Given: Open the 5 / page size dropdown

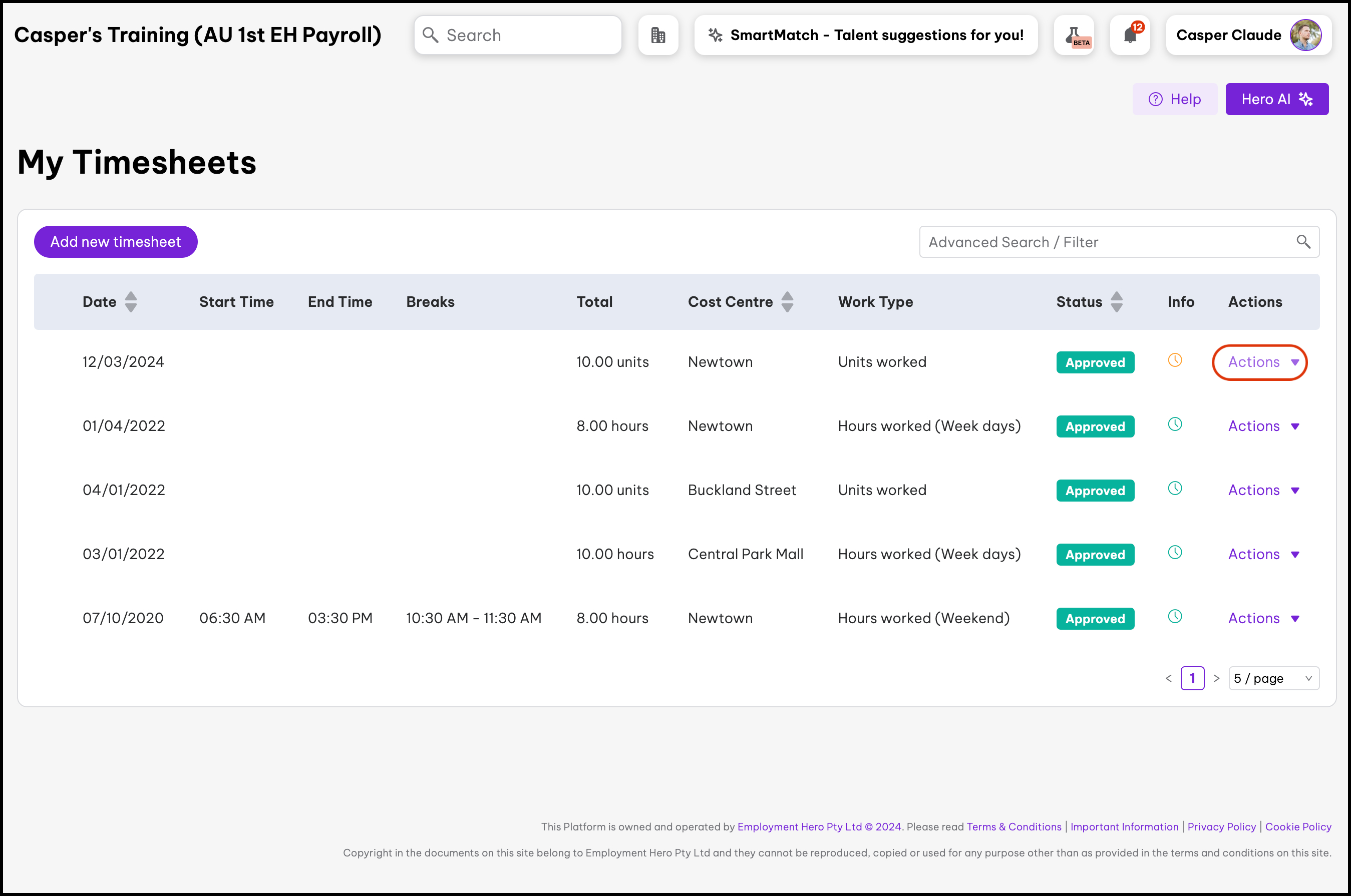Looking at the screenshot, I should 1273,678.
